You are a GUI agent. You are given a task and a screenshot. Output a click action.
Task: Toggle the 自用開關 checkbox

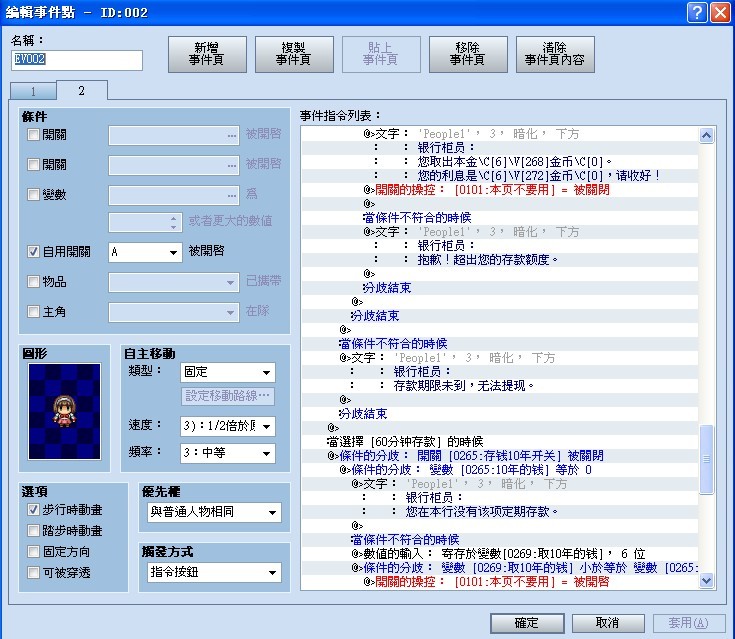pyautogui.click(x=33, y=252)
